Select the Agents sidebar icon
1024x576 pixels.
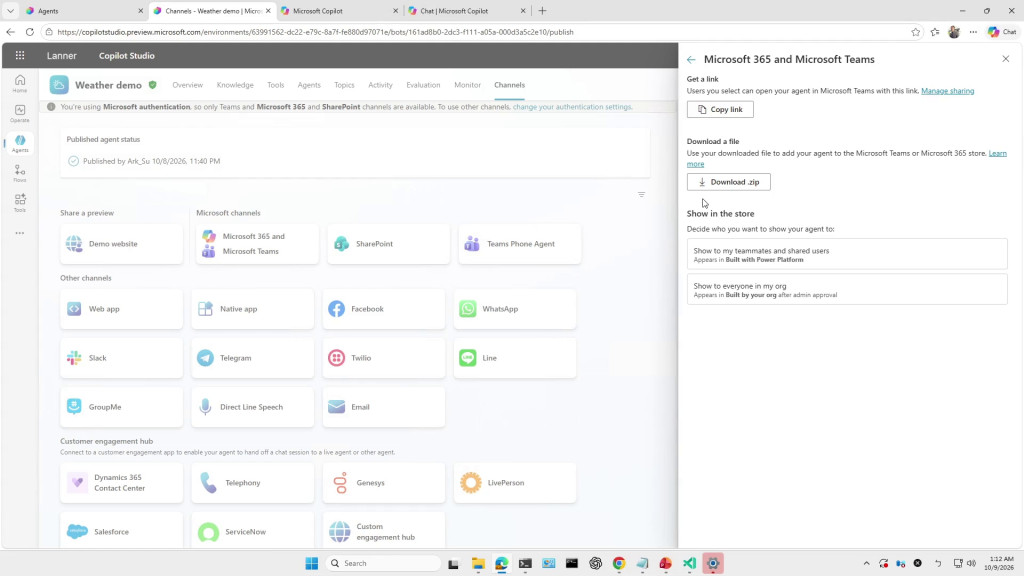20,144
